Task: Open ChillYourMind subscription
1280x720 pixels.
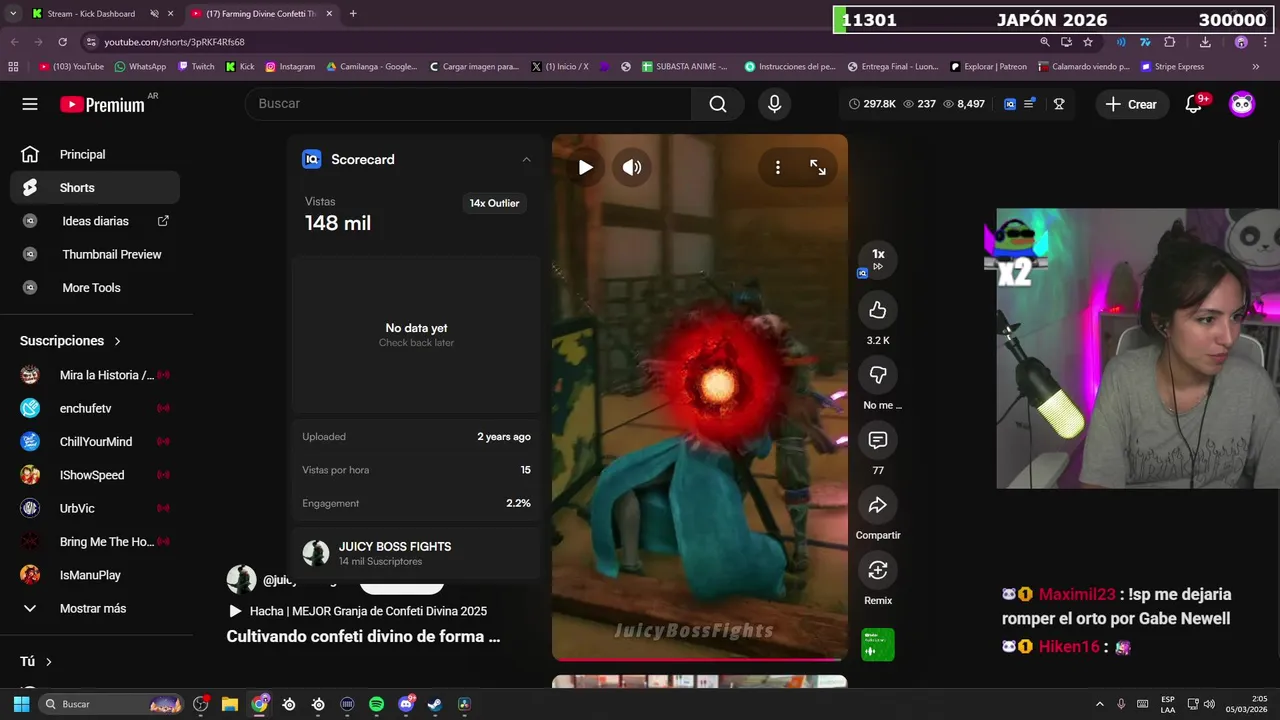Action: coord(95,441)
